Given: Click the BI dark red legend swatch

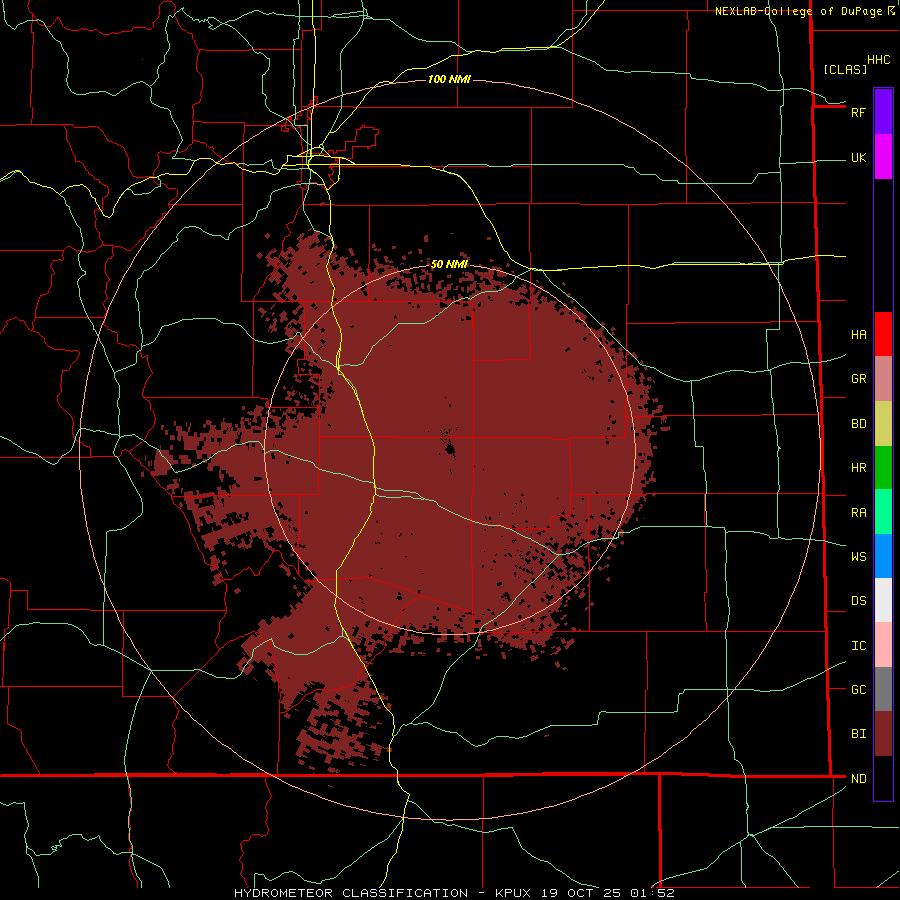Looking at the screenshot, I should point(883,734).
